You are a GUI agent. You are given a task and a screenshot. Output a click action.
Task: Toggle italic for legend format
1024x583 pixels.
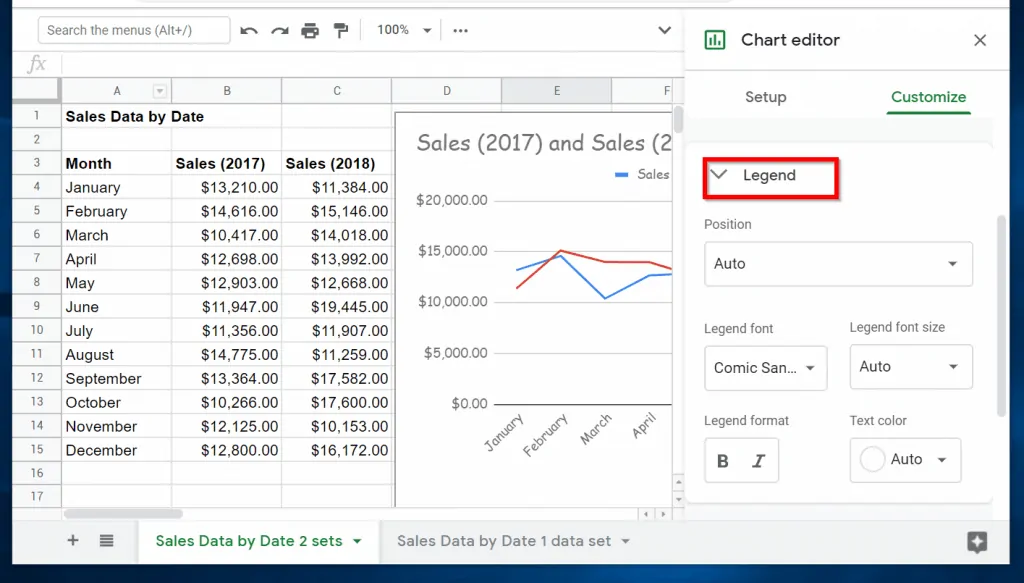[x=758, y=461]
